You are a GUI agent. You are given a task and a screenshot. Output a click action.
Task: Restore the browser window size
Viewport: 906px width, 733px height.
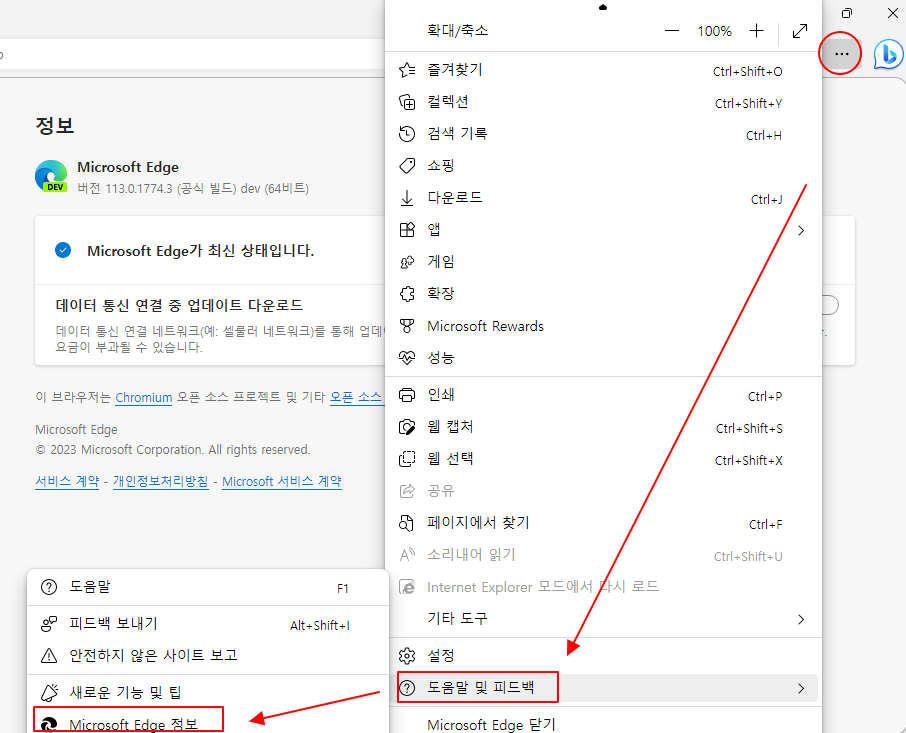[846, 13]
